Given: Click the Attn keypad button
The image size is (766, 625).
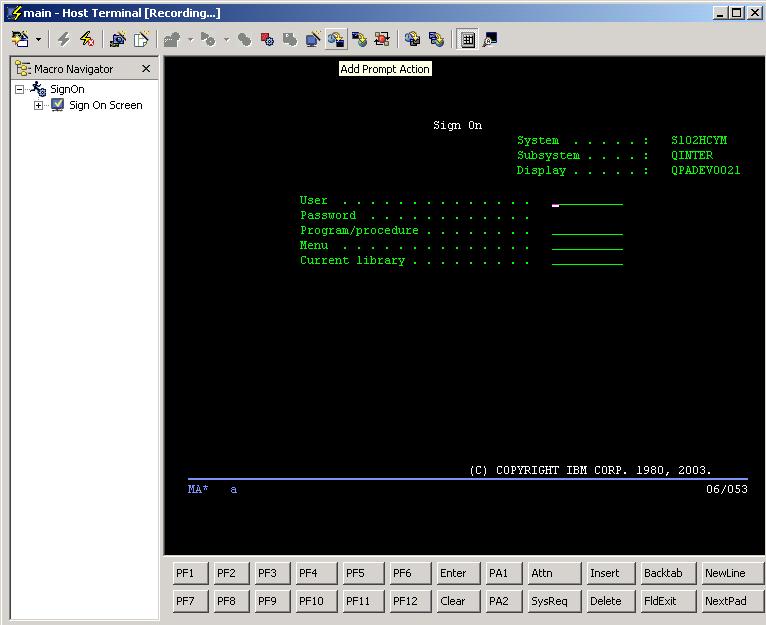Looking at the screenshot, I should 555,573.
